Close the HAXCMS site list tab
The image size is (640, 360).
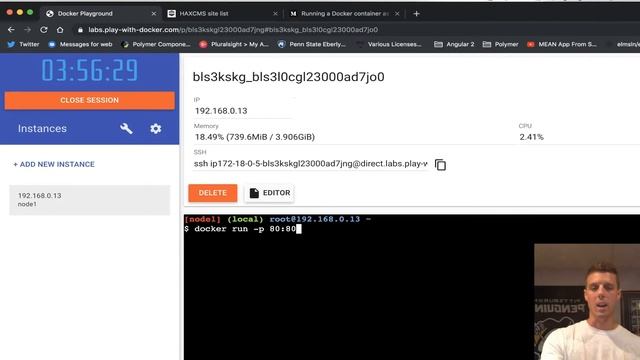pos(275,13)
